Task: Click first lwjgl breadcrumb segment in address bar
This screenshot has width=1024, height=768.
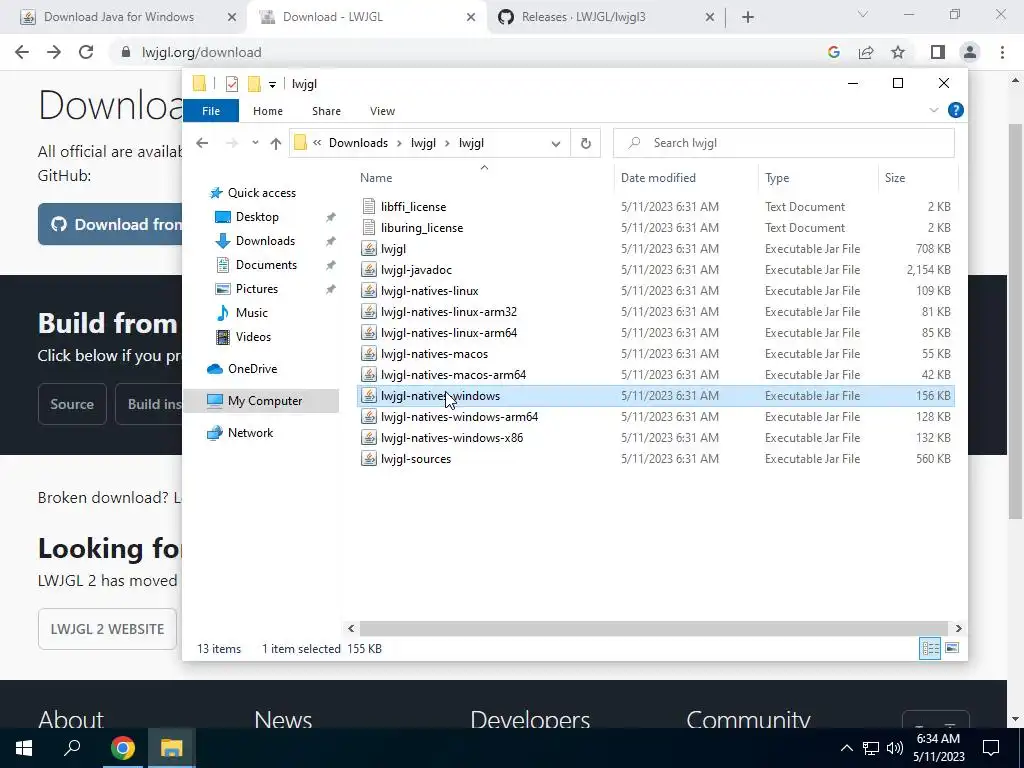Action: pyautogui.click(x=423, y=143)
